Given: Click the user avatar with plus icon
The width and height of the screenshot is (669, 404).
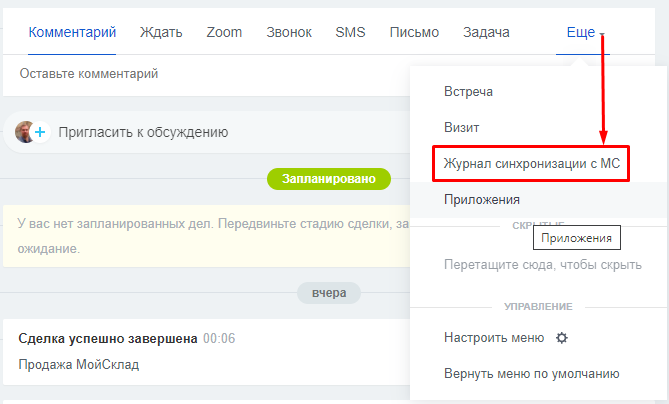Looking at the screenshot, I should point(32,132).
